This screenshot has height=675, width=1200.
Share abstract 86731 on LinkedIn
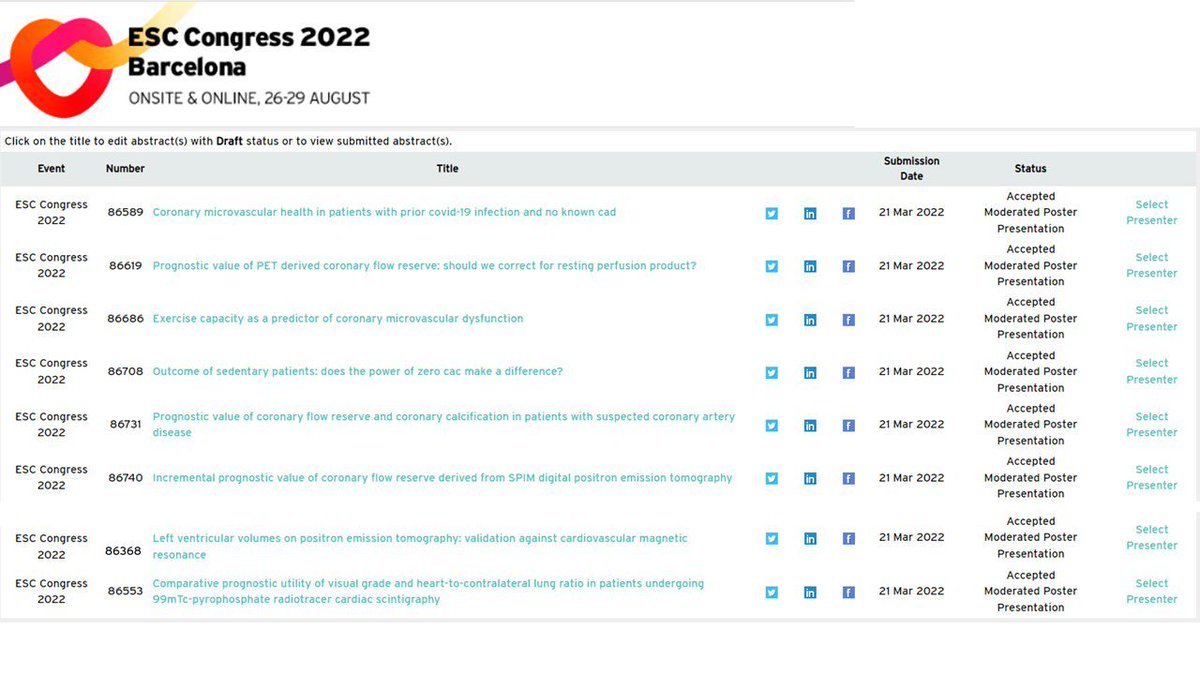click(x=810, y=425)
